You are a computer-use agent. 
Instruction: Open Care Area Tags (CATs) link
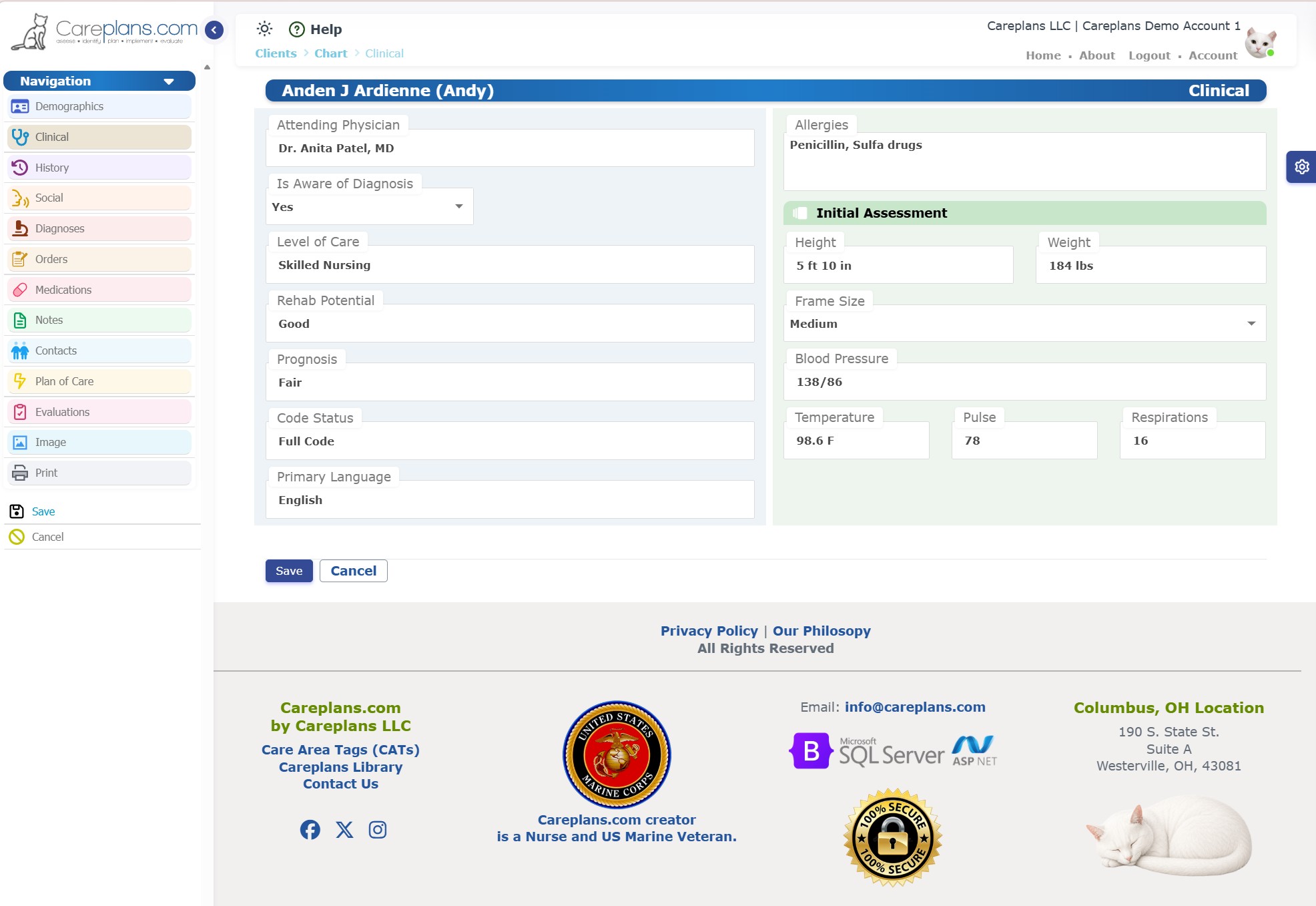tap(340, 750)
